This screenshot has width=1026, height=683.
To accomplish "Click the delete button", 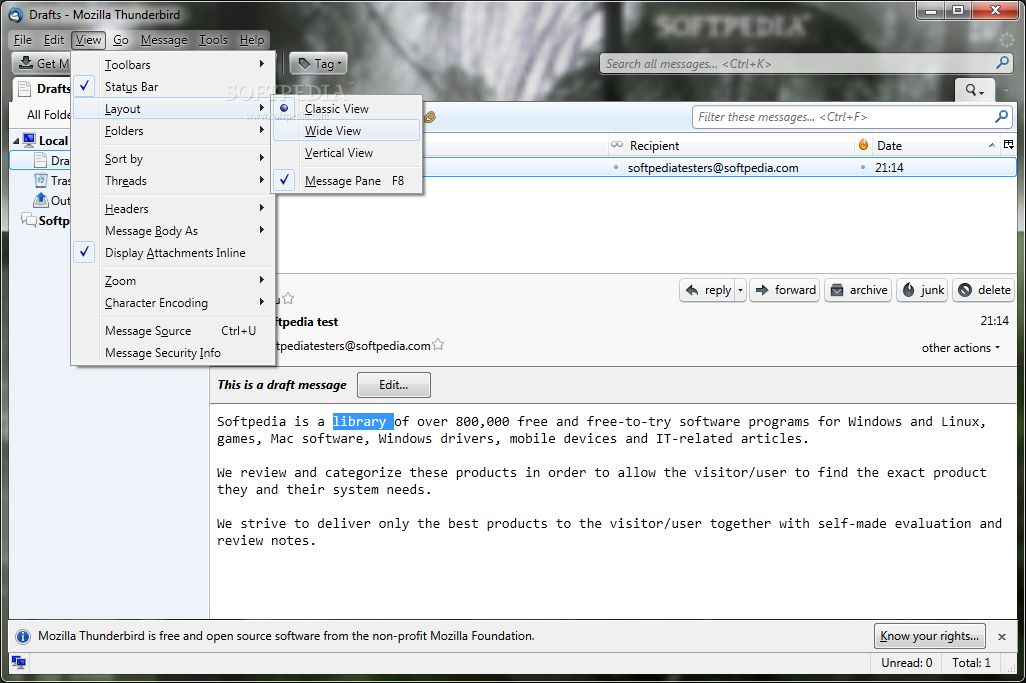I will coord(984,290).
